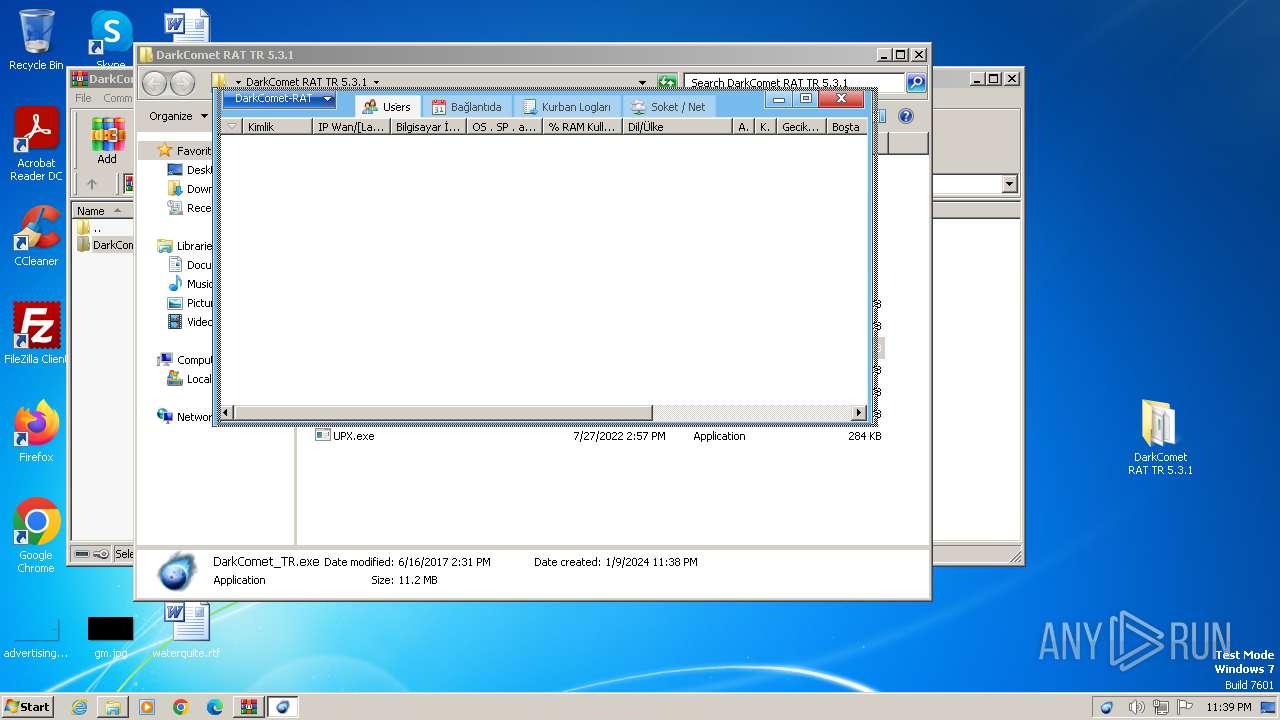
Task: Open the File menu in WinRAR window
Action: click(x=83, y=98)
